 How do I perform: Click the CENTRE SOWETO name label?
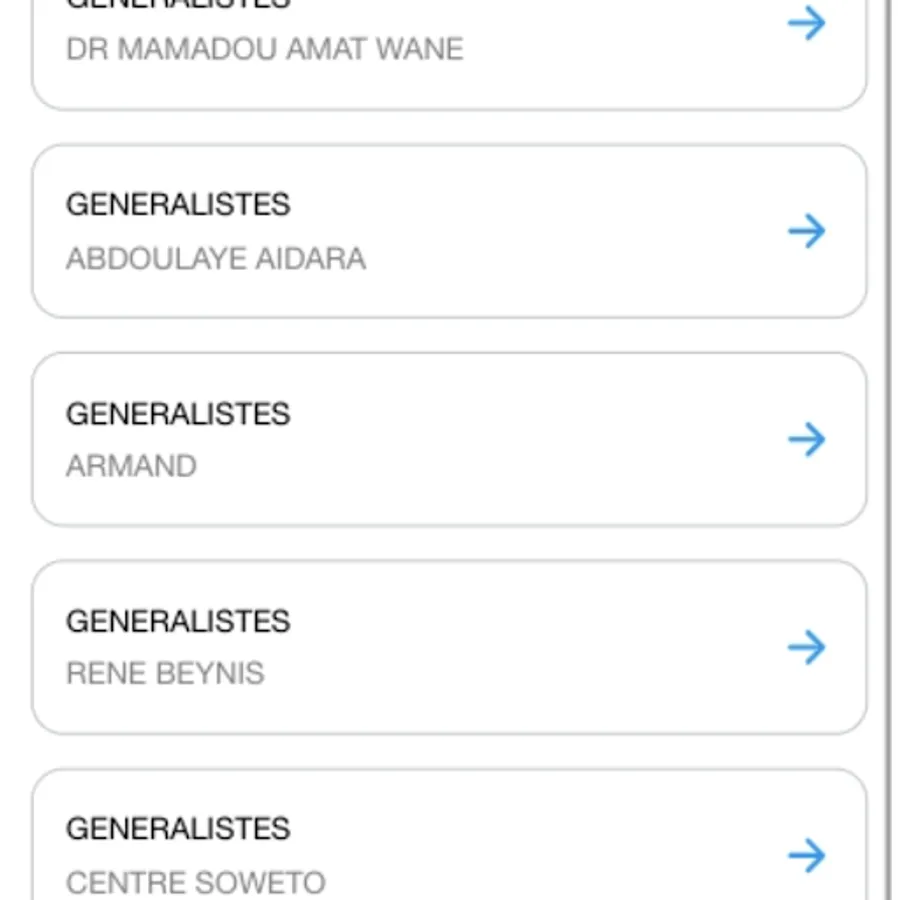(195, 882)
